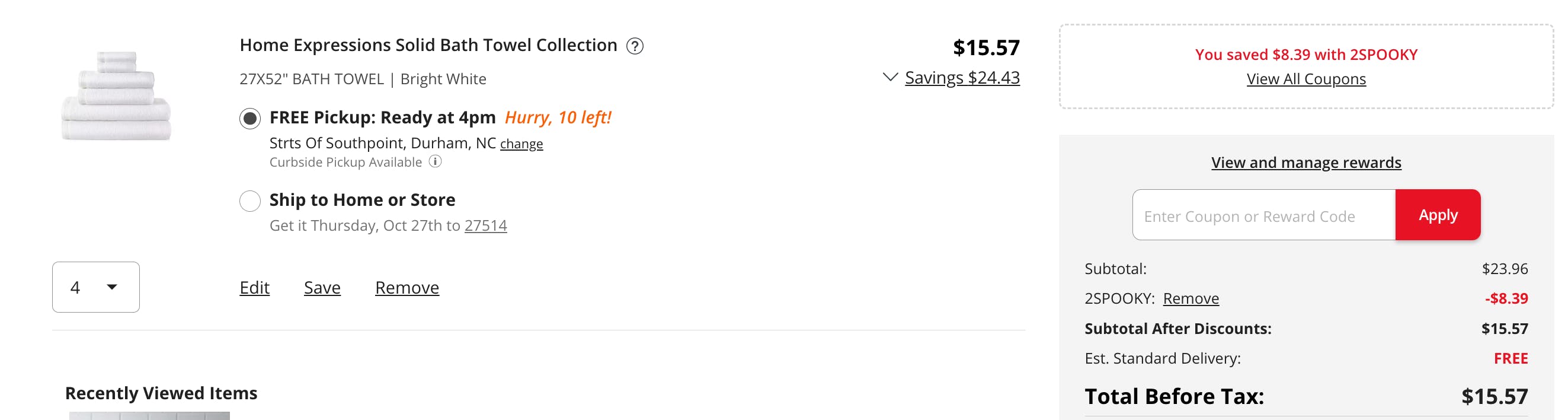
Task: Select the FREE Pickup radio option
Action: coord(249,118)
